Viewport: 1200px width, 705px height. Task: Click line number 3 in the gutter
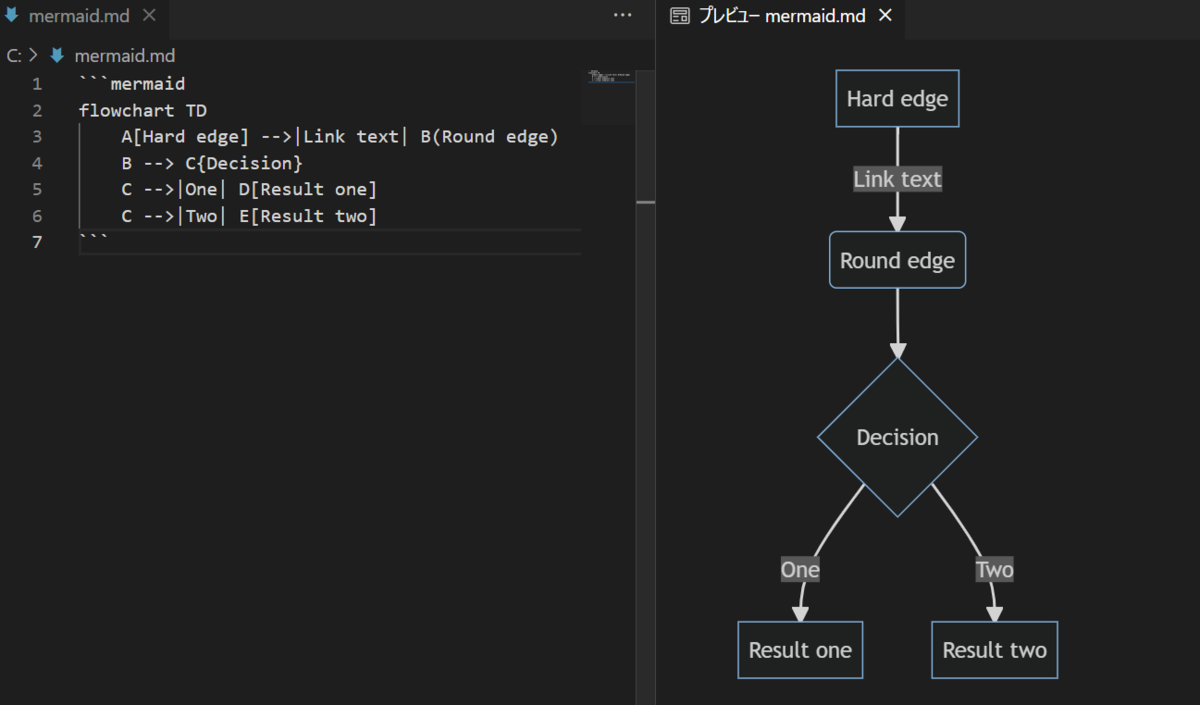pyautogui.click(x=37, y=137)
